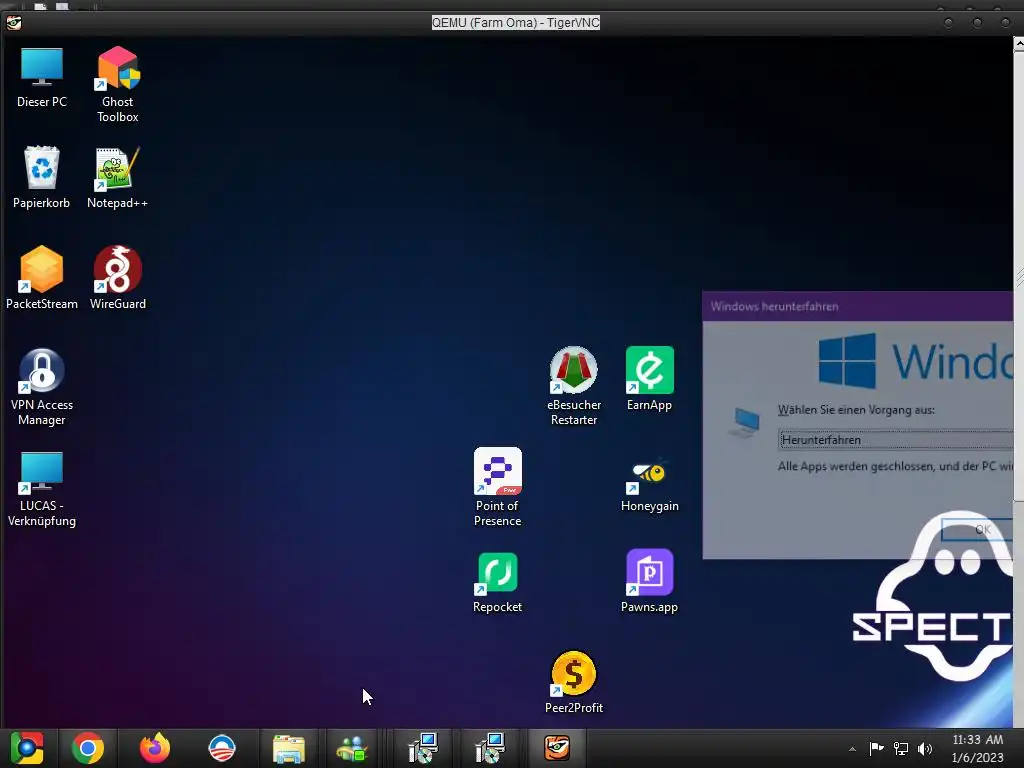Image resolution: width=1024 pixels, height=768 pixels.
Task: Launch EarnApp desktop shortcut
Action: [x=649, y=379]
